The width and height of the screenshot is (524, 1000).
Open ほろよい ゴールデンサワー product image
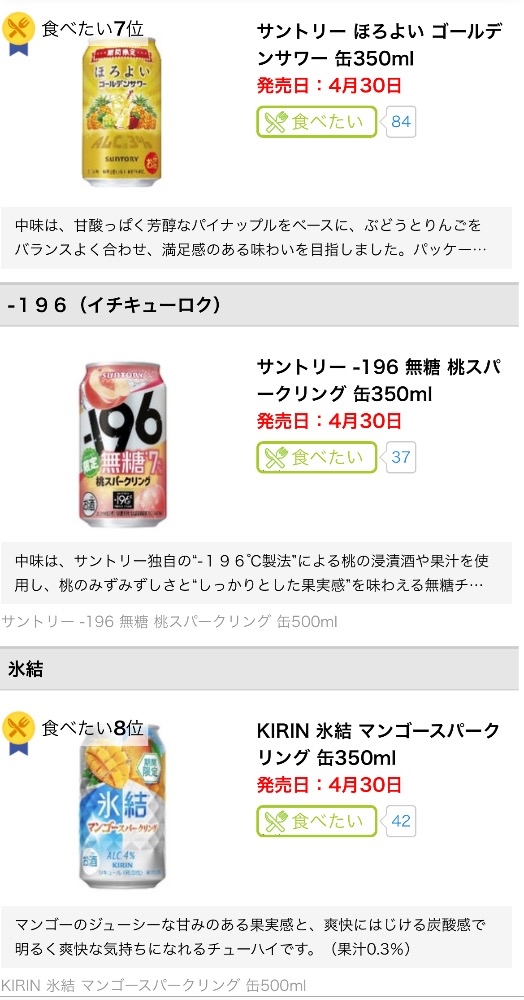tap(122, 111)
